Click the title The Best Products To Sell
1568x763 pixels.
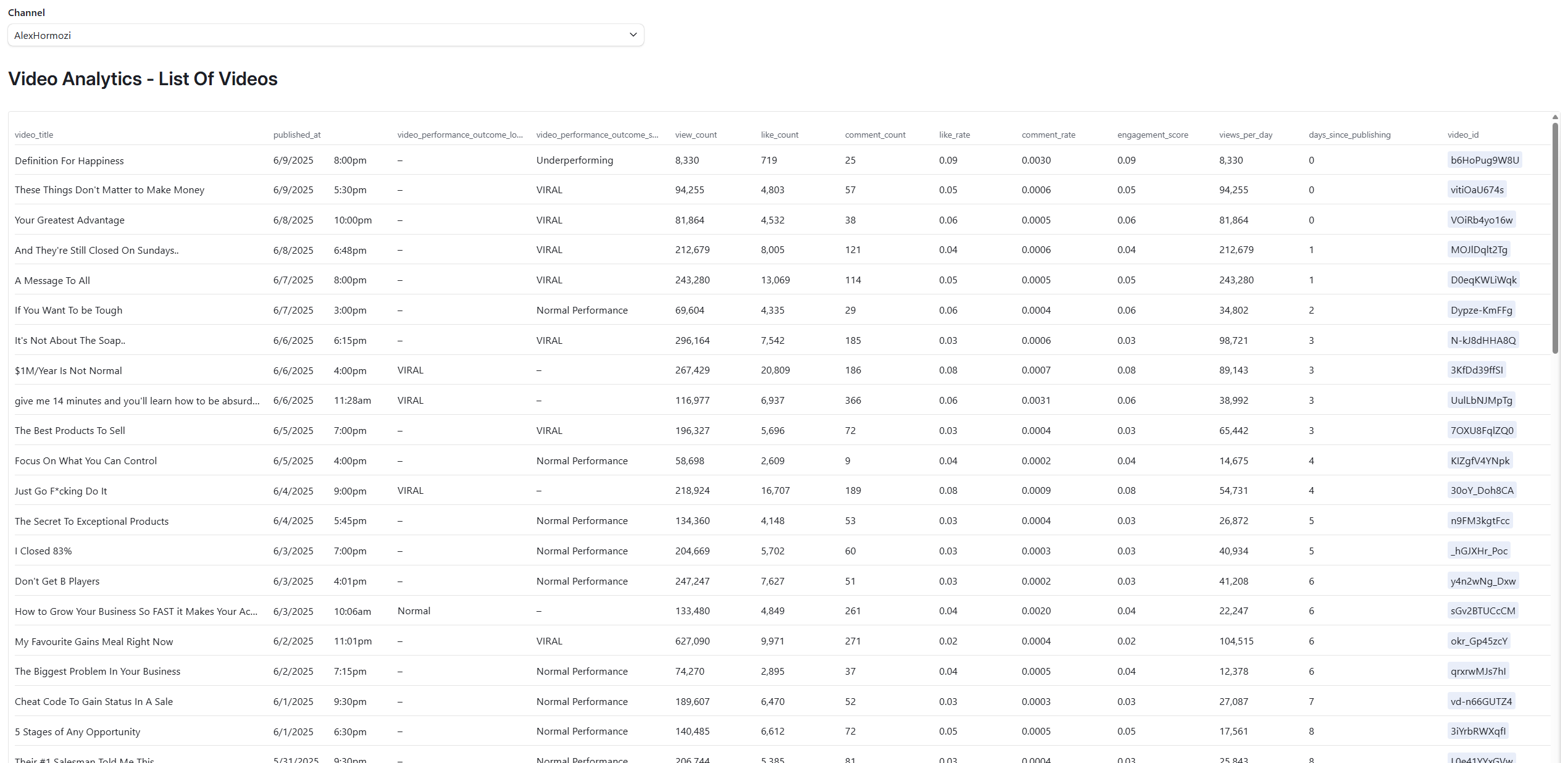click(70, 431)
